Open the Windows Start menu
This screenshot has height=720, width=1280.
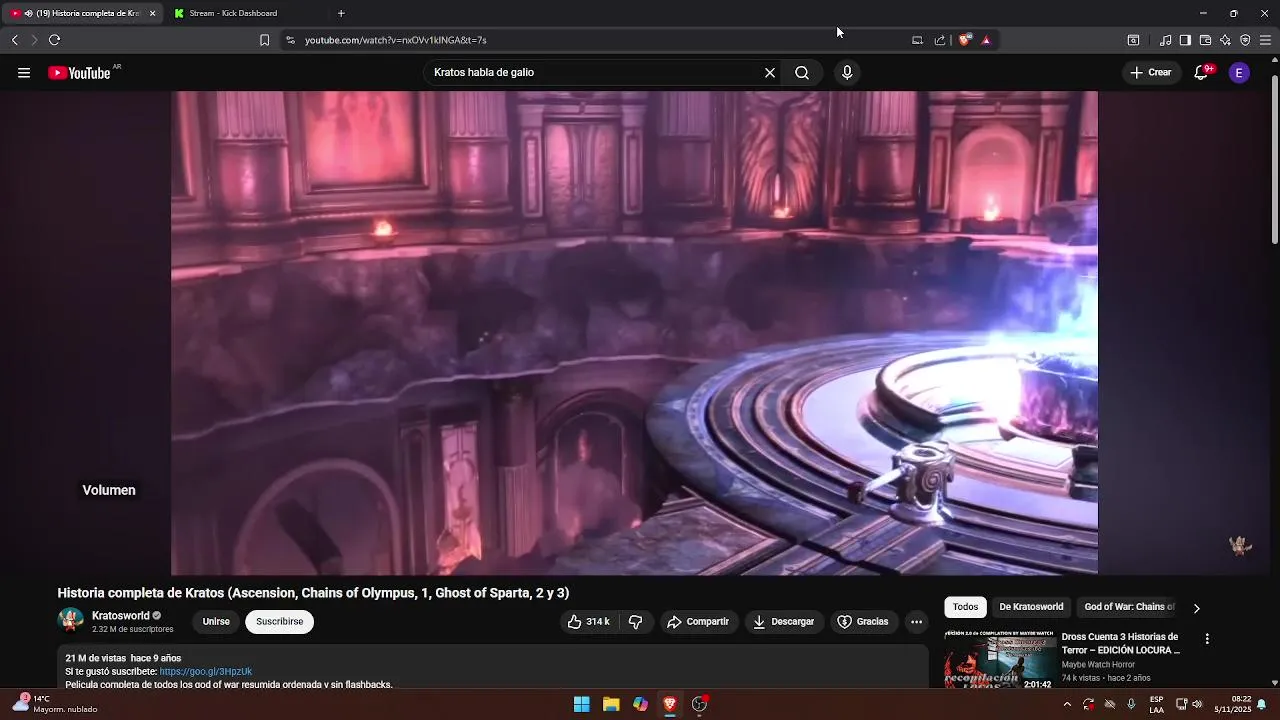581,704
